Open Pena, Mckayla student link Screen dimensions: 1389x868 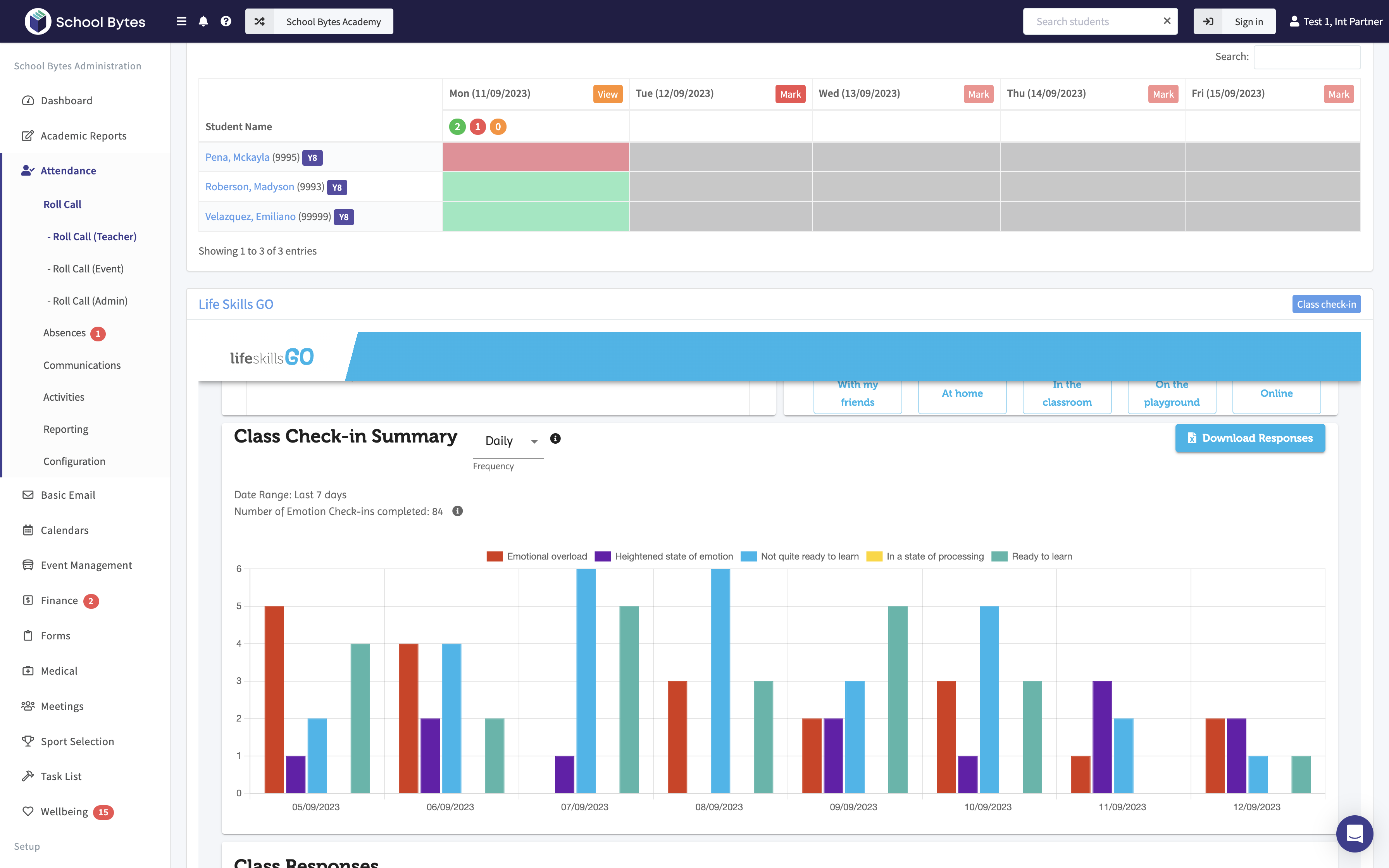point(237,157)
